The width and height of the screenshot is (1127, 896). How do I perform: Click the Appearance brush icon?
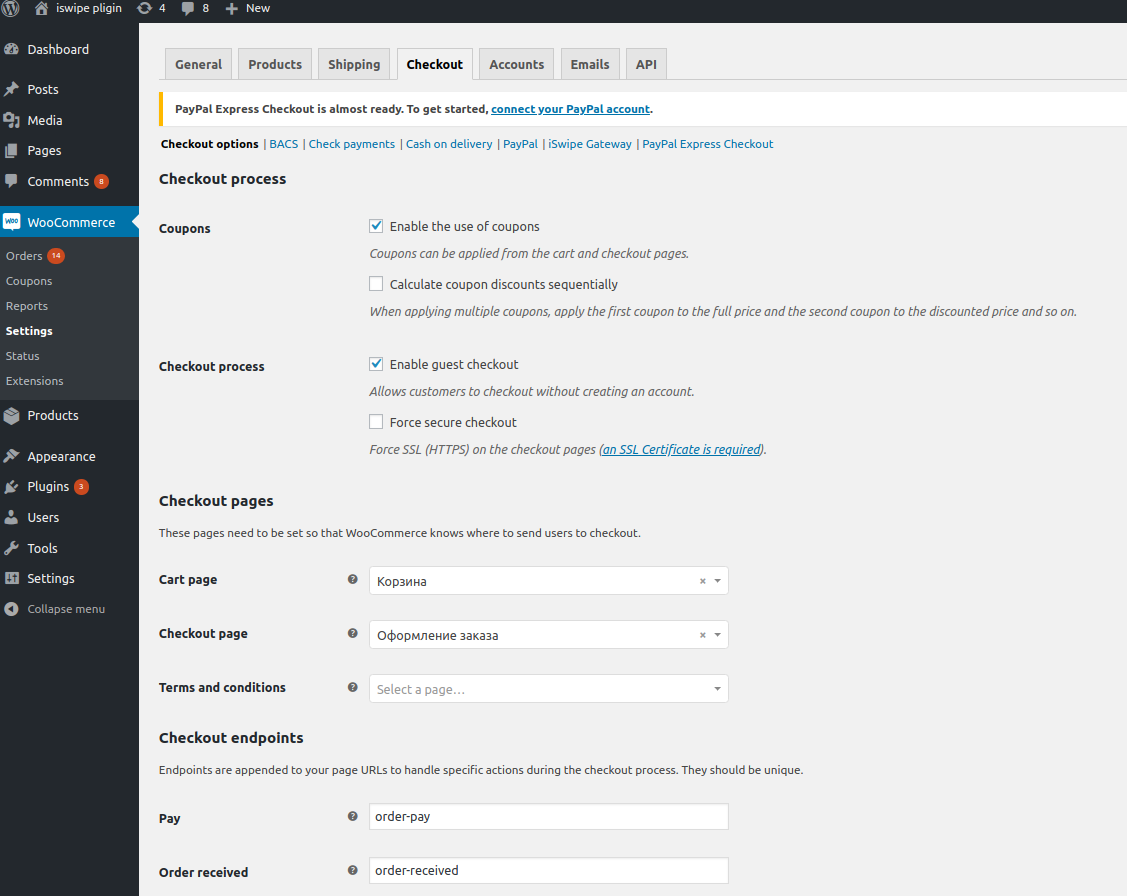12,456
